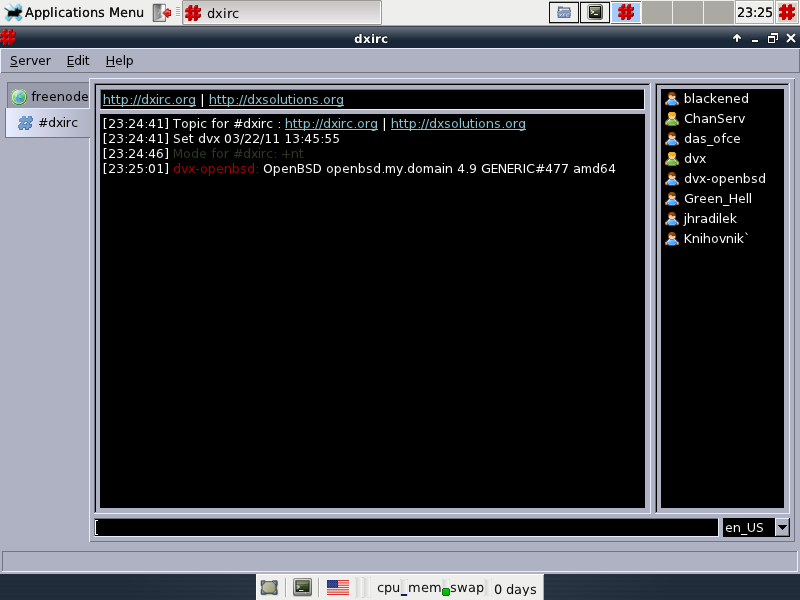Image resolution: width=800 pixels, height=600 pixels.
Task: Shade the dxirc window with the up arrow
Action: pos(737,38)
